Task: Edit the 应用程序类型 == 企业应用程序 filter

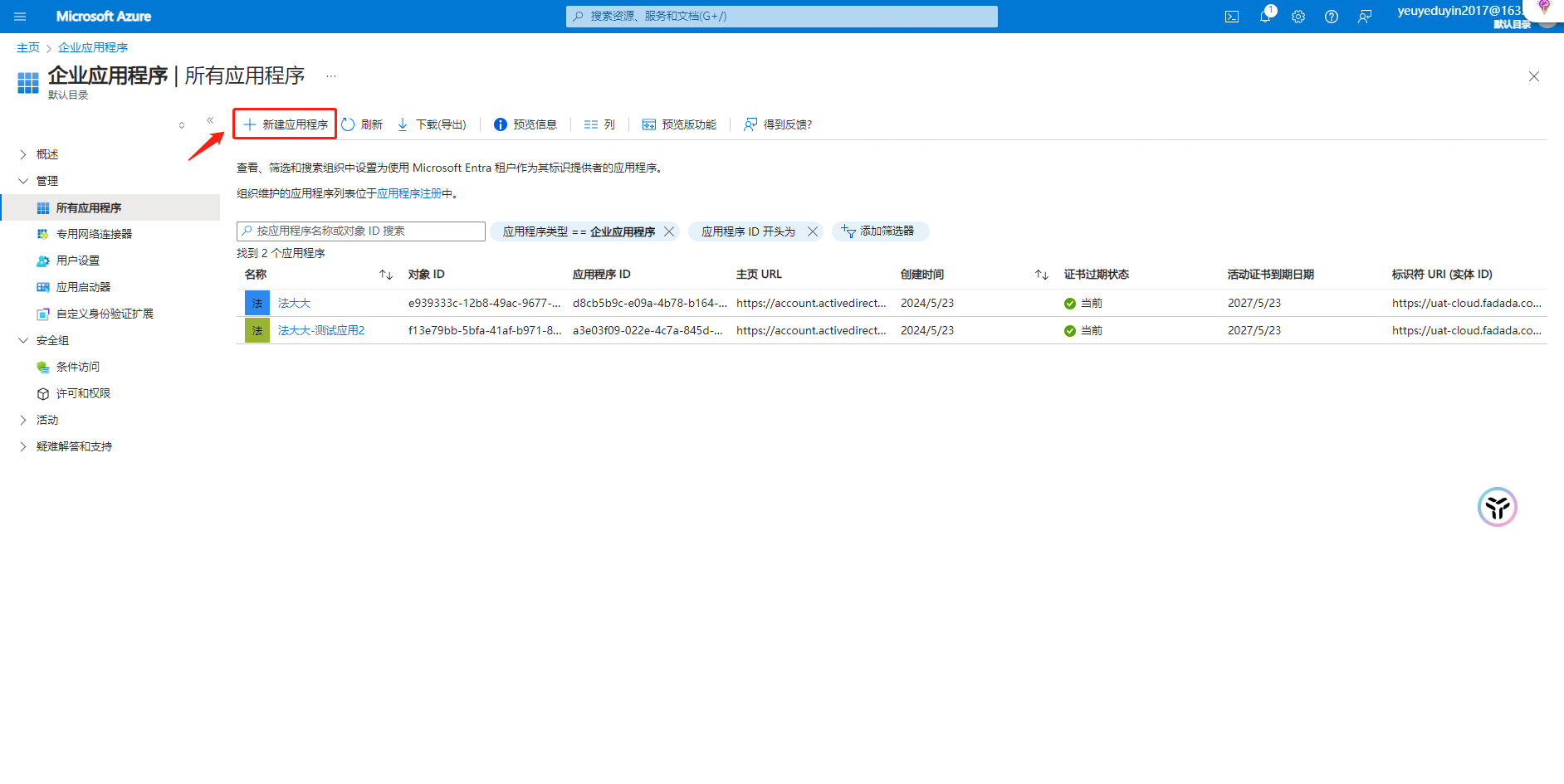Action: (x=579, y=231)
